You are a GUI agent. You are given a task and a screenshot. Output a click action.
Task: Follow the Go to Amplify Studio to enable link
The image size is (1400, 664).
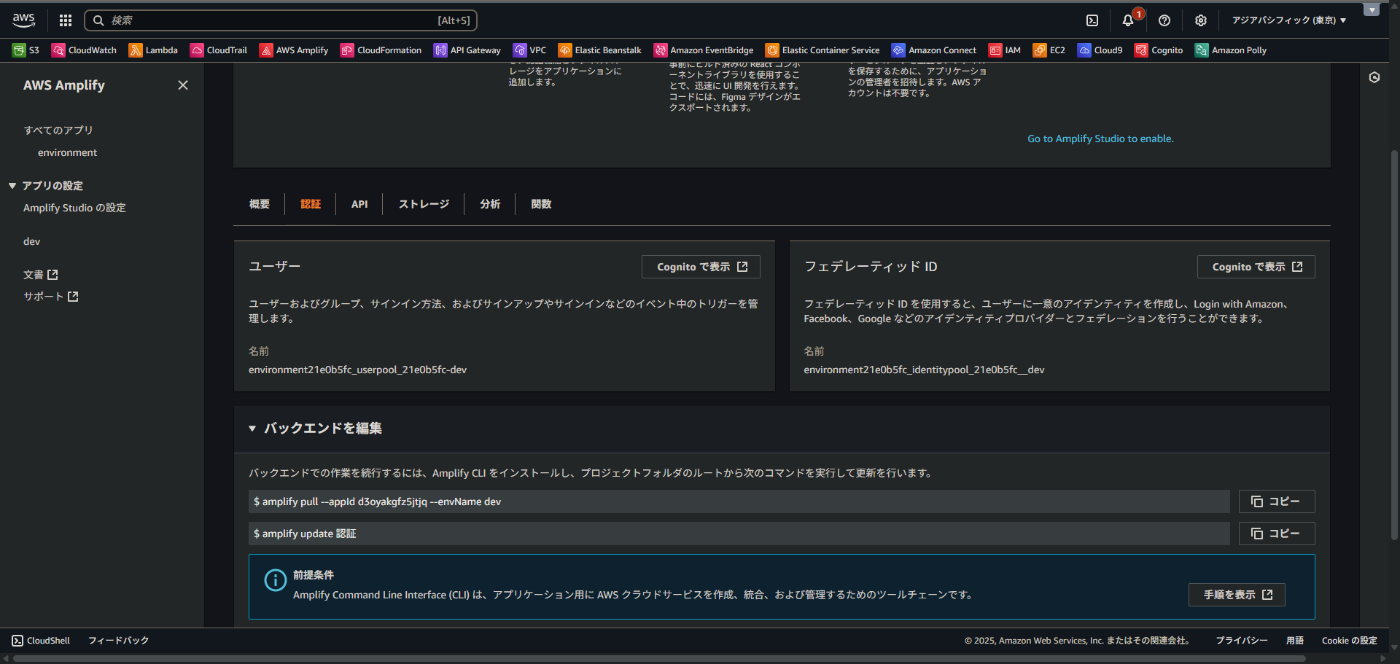(1100, 139)
